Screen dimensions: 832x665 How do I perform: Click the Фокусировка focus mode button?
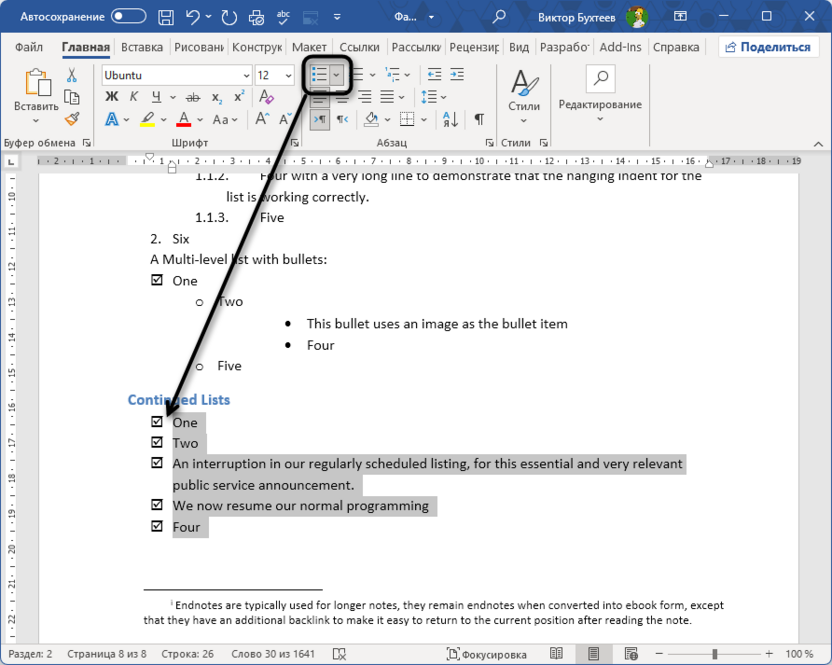pyautogui.click(x=487, y=654)
